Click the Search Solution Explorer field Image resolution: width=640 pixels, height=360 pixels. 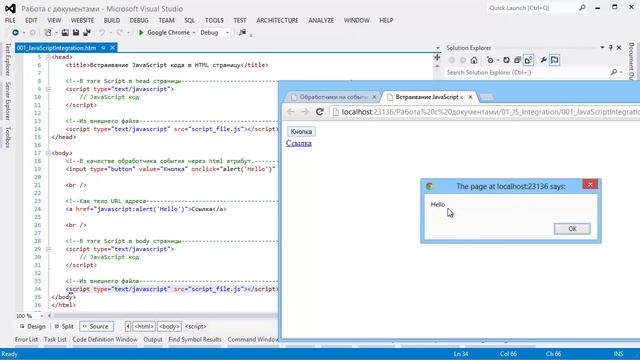[527, 72]
